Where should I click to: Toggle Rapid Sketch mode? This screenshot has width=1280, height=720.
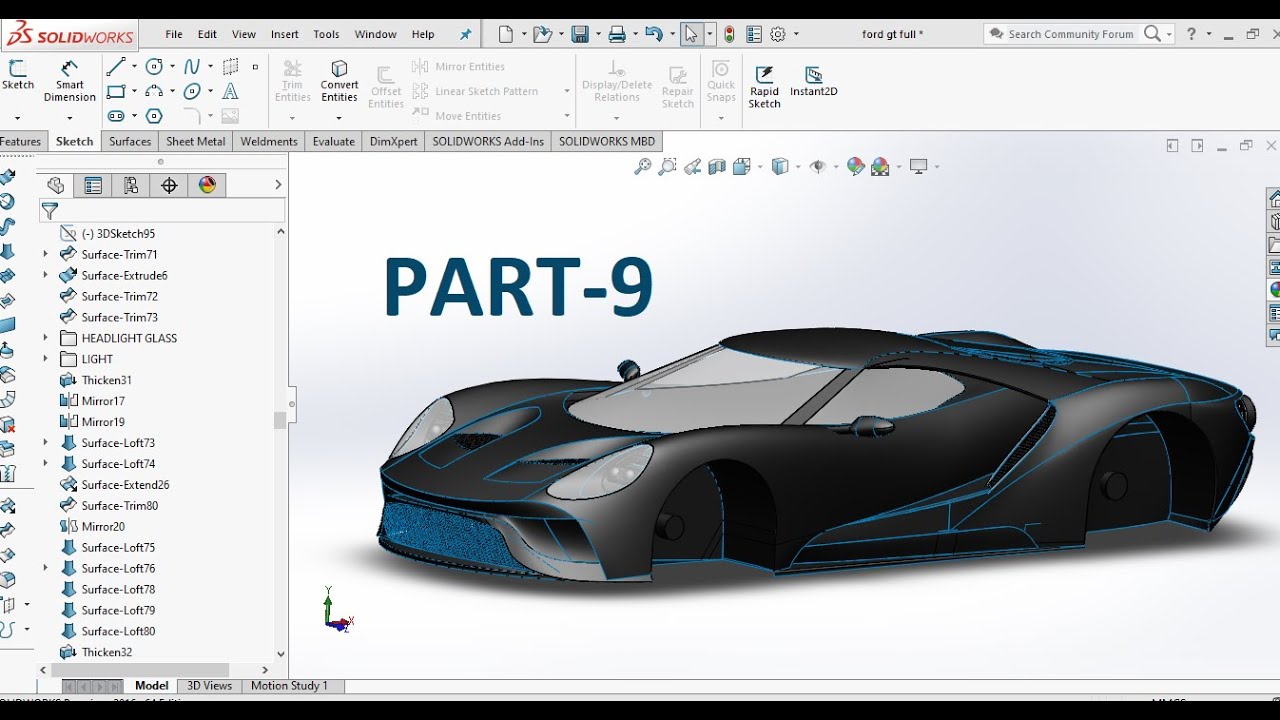click(x=764, y=87)
